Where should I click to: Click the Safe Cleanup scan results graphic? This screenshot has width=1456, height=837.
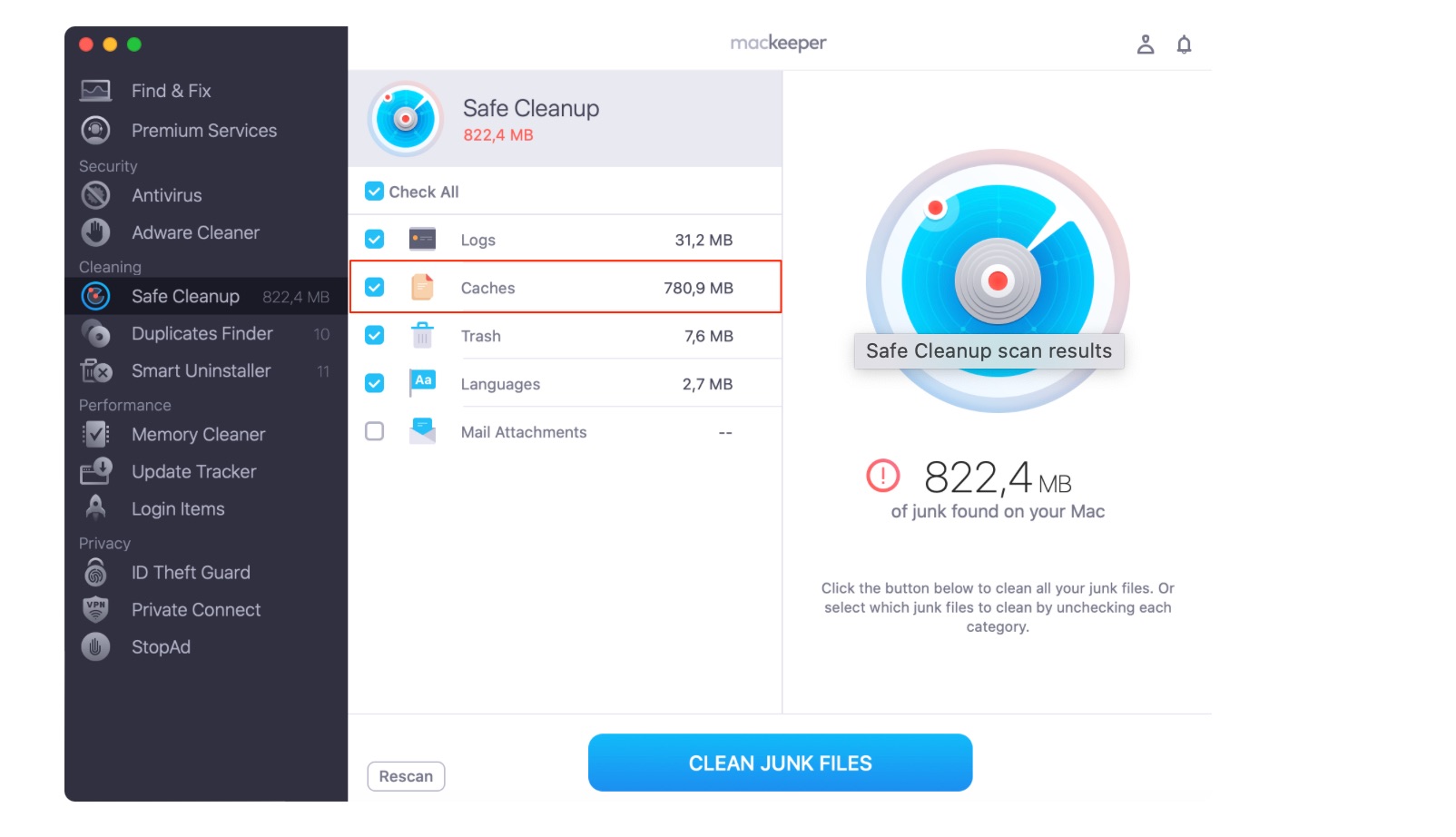pyautogui.click(x=999, y=281)
